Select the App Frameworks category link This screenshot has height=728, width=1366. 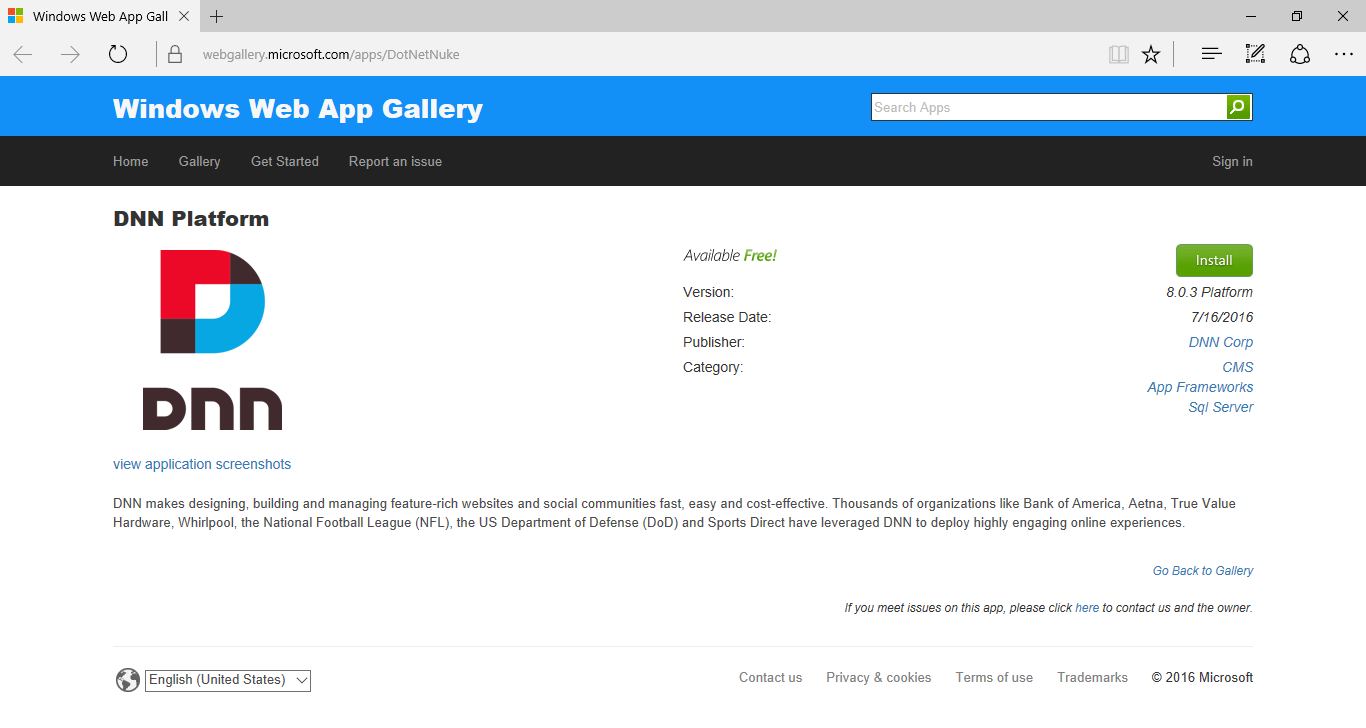tap(1199, 387)
